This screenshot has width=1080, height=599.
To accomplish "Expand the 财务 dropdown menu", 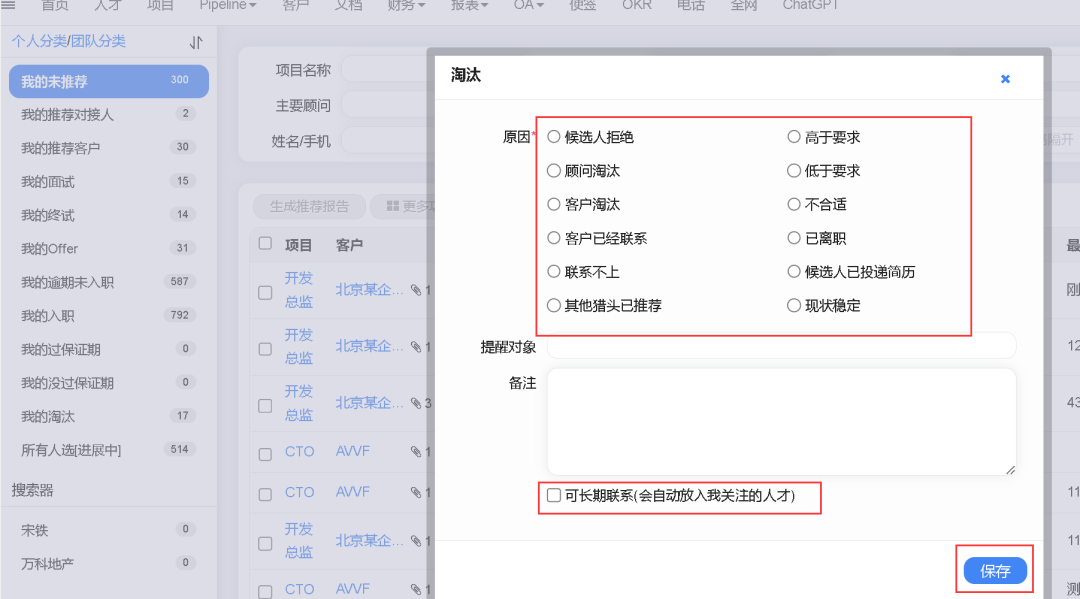I will click(x=406, y=6).
